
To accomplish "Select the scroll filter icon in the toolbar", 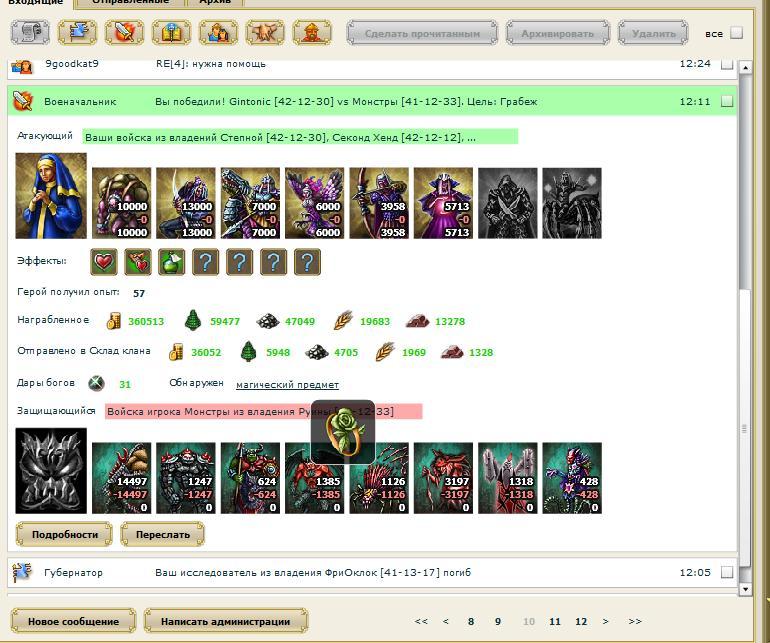I will click(30, 33).
